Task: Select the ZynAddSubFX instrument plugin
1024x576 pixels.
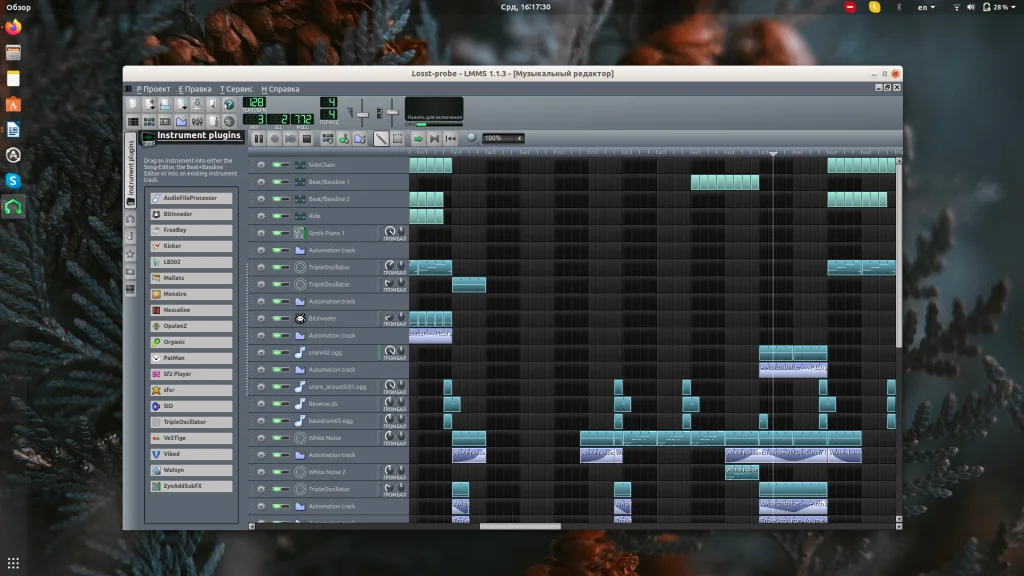Action: (x=191, y=486)
